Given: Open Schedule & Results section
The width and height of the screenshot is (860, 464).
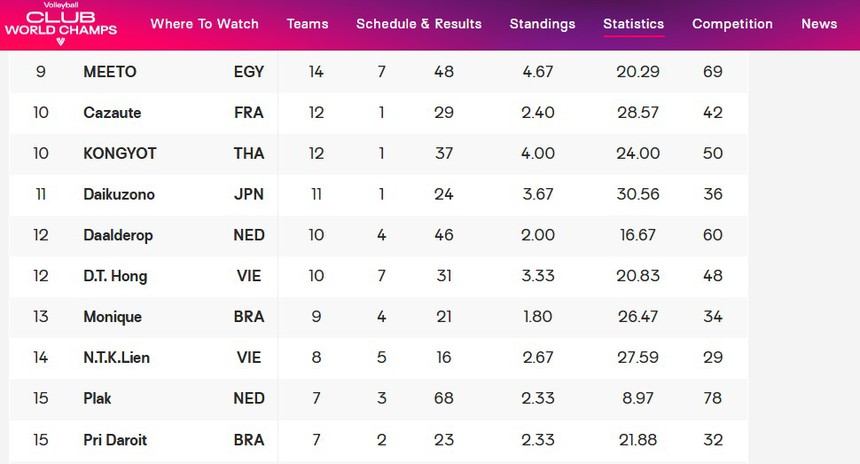Looking at the screenshot, I should (418, 24).
